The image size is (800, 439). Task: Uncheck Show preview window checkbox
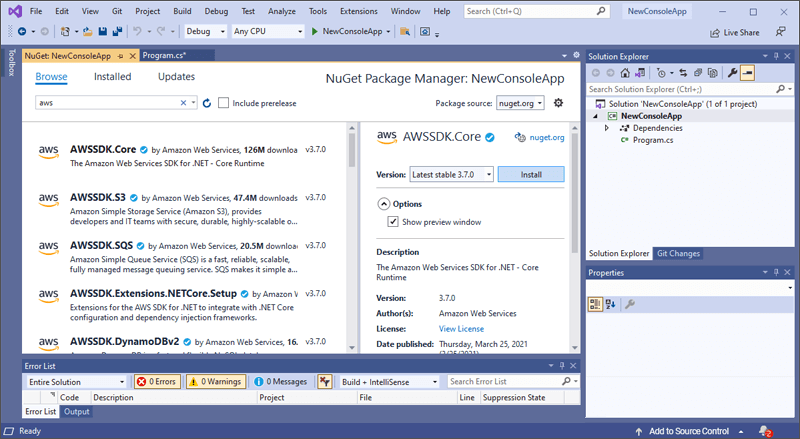393,222
